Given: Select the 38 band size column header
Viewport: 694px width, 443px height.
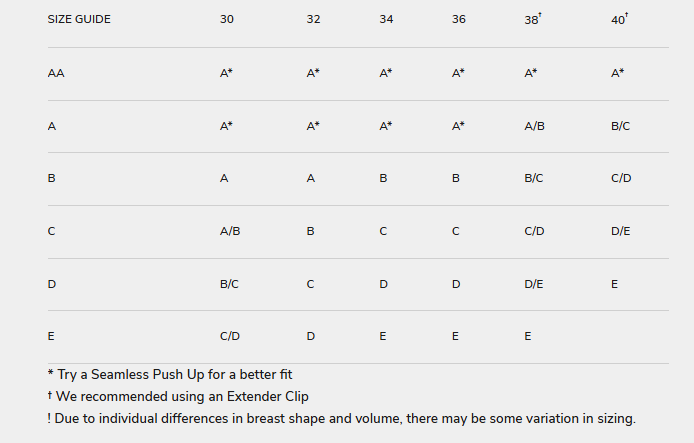Looking at the screenshot, I should pos(532,20).
